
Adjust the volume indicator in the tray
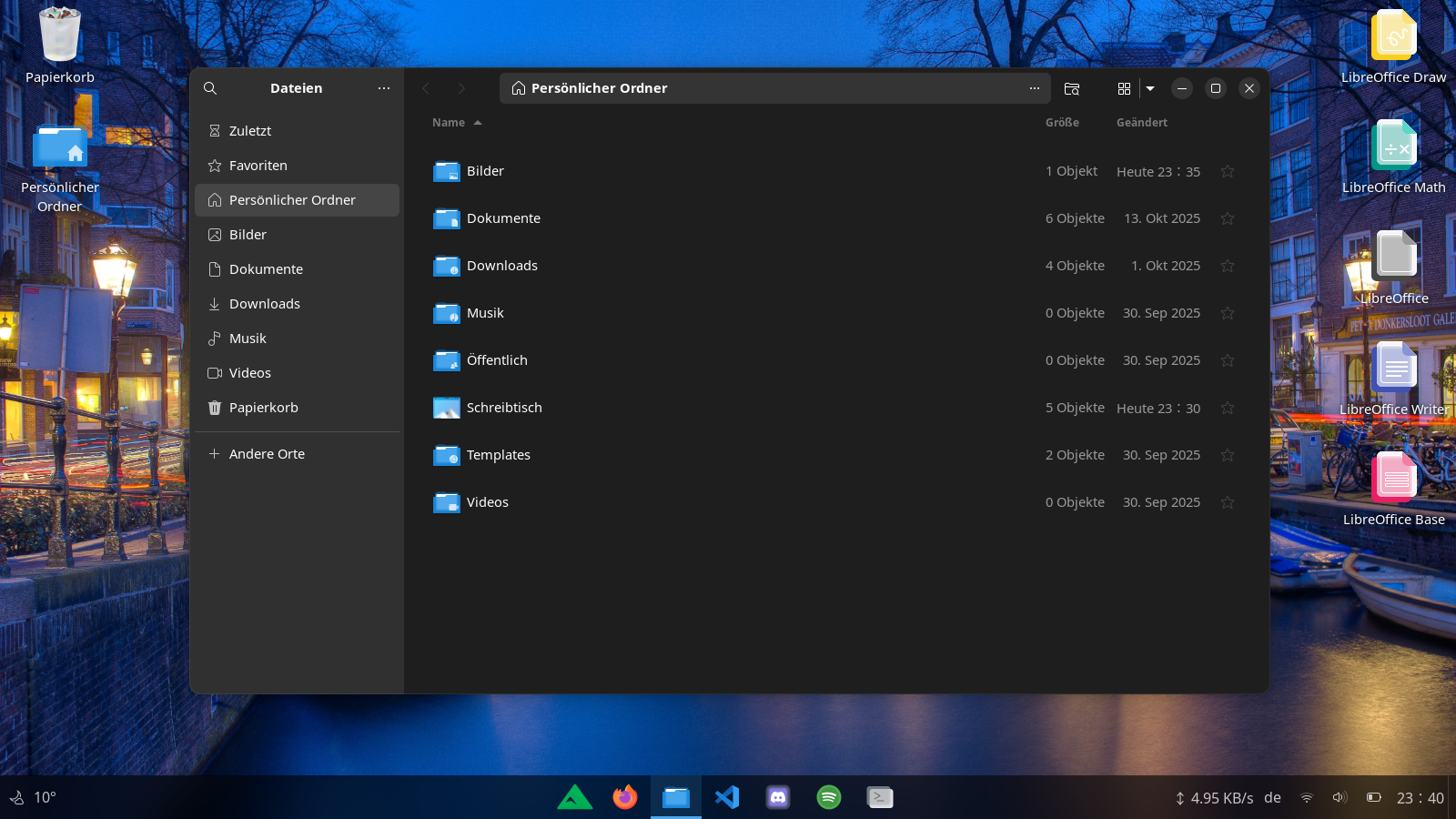[x=1339, y=797]
